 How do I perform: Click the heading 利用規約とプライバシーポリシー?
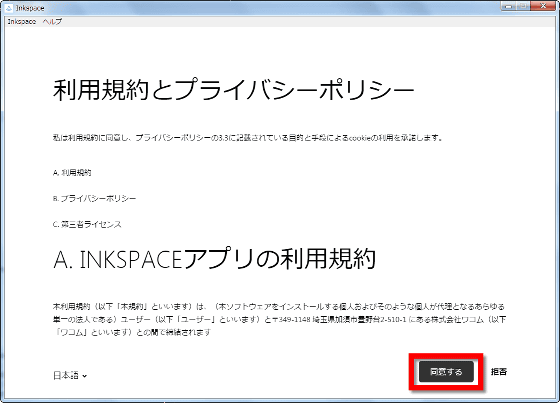tap(234, 90)
